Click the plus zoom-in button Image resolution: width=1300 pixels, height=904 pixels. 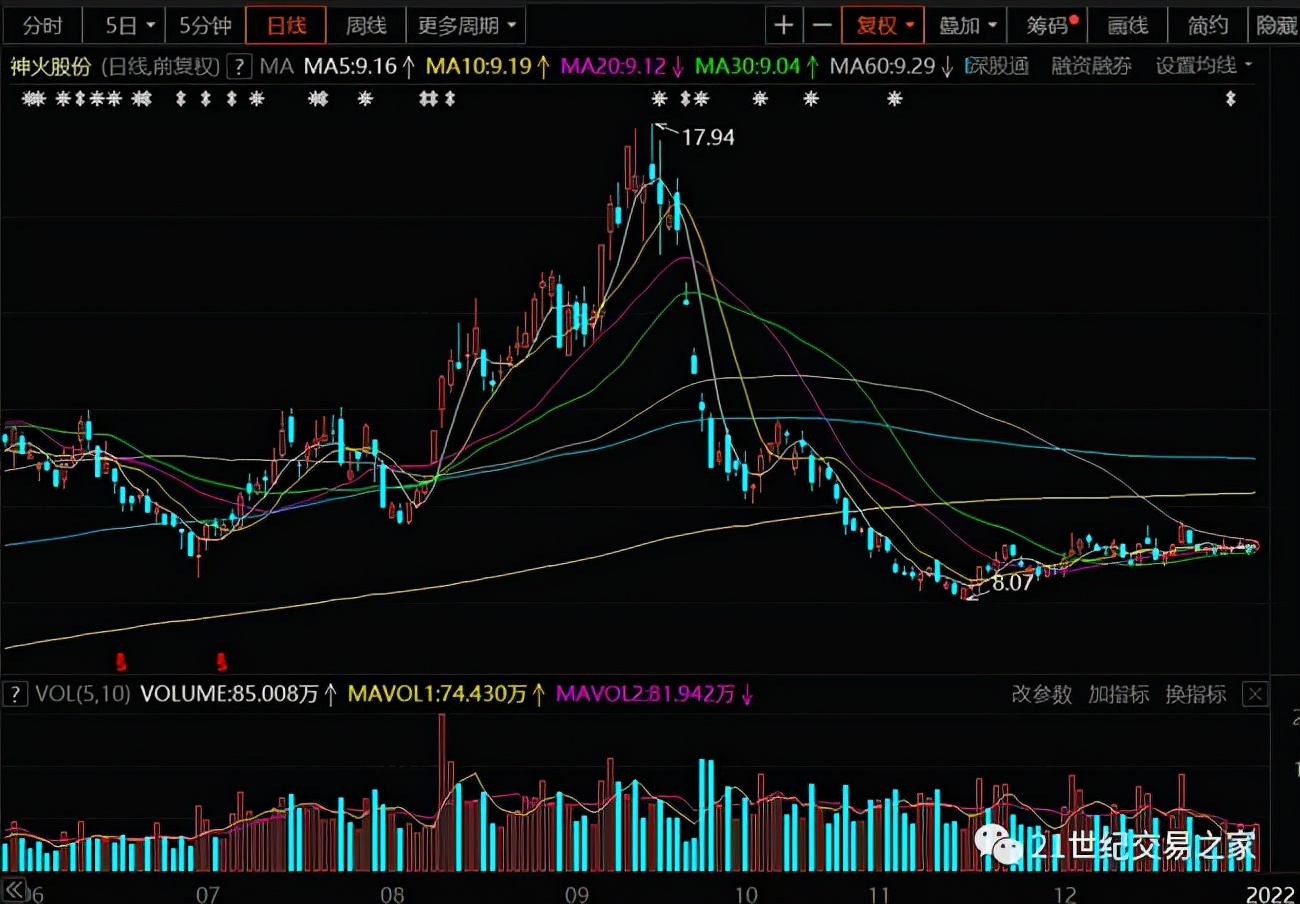point(785,25)
